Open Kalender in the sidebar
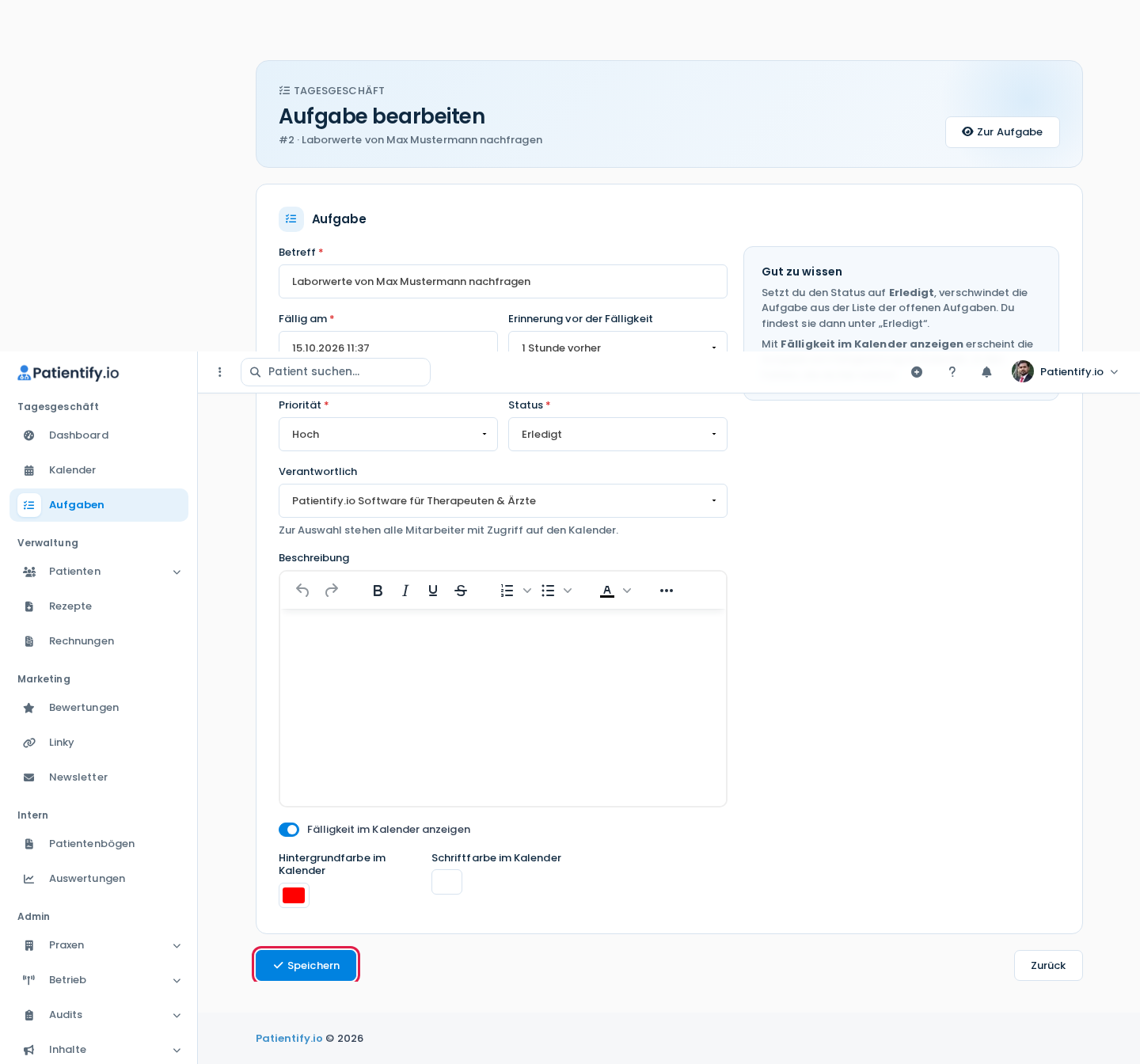This screenshot has height=1064, width=1140. tap(99, 470)
